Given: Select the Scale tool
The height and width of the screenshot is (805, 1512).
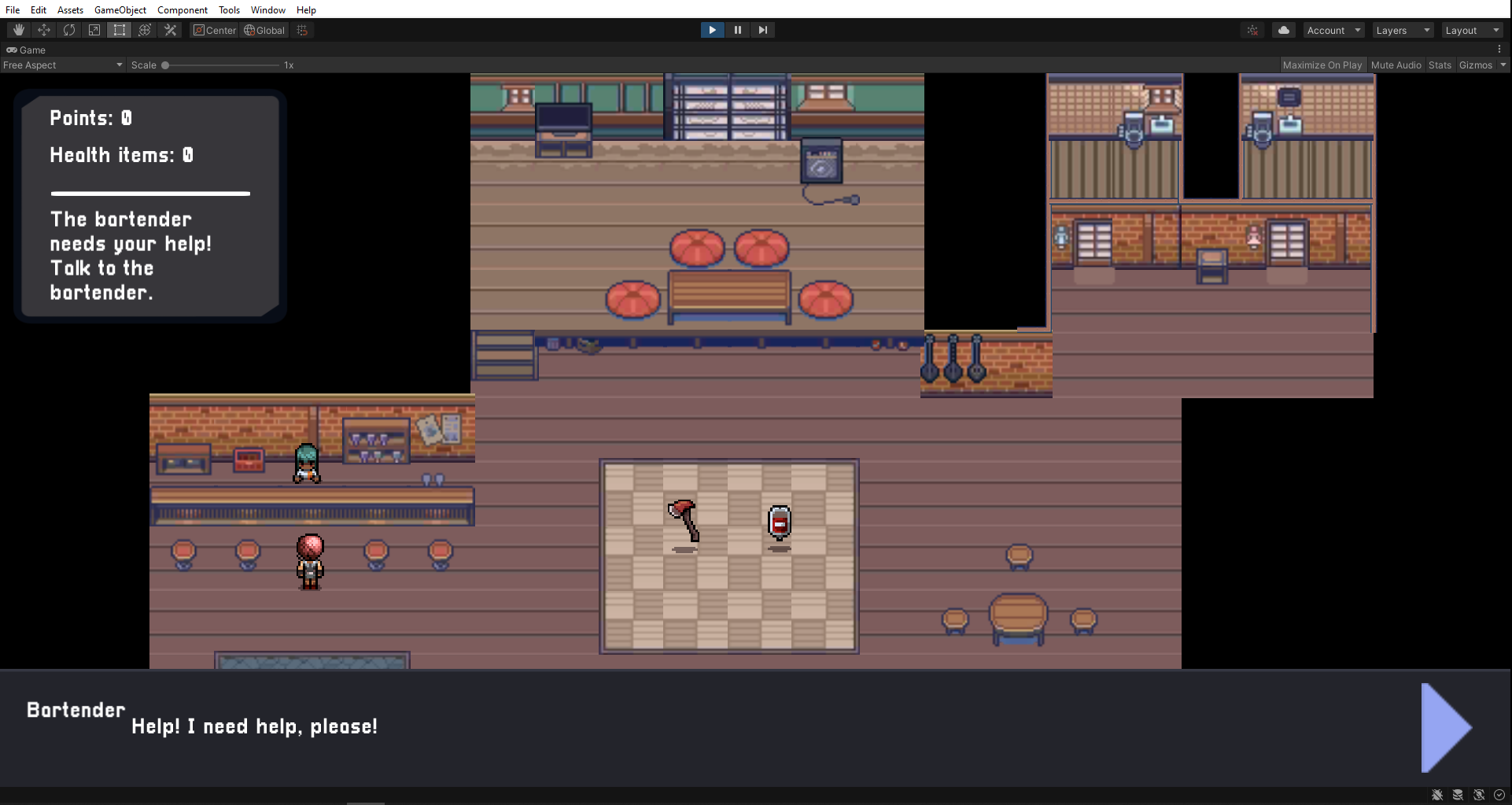Looking at the screenshot, I should tap(94, 30).
